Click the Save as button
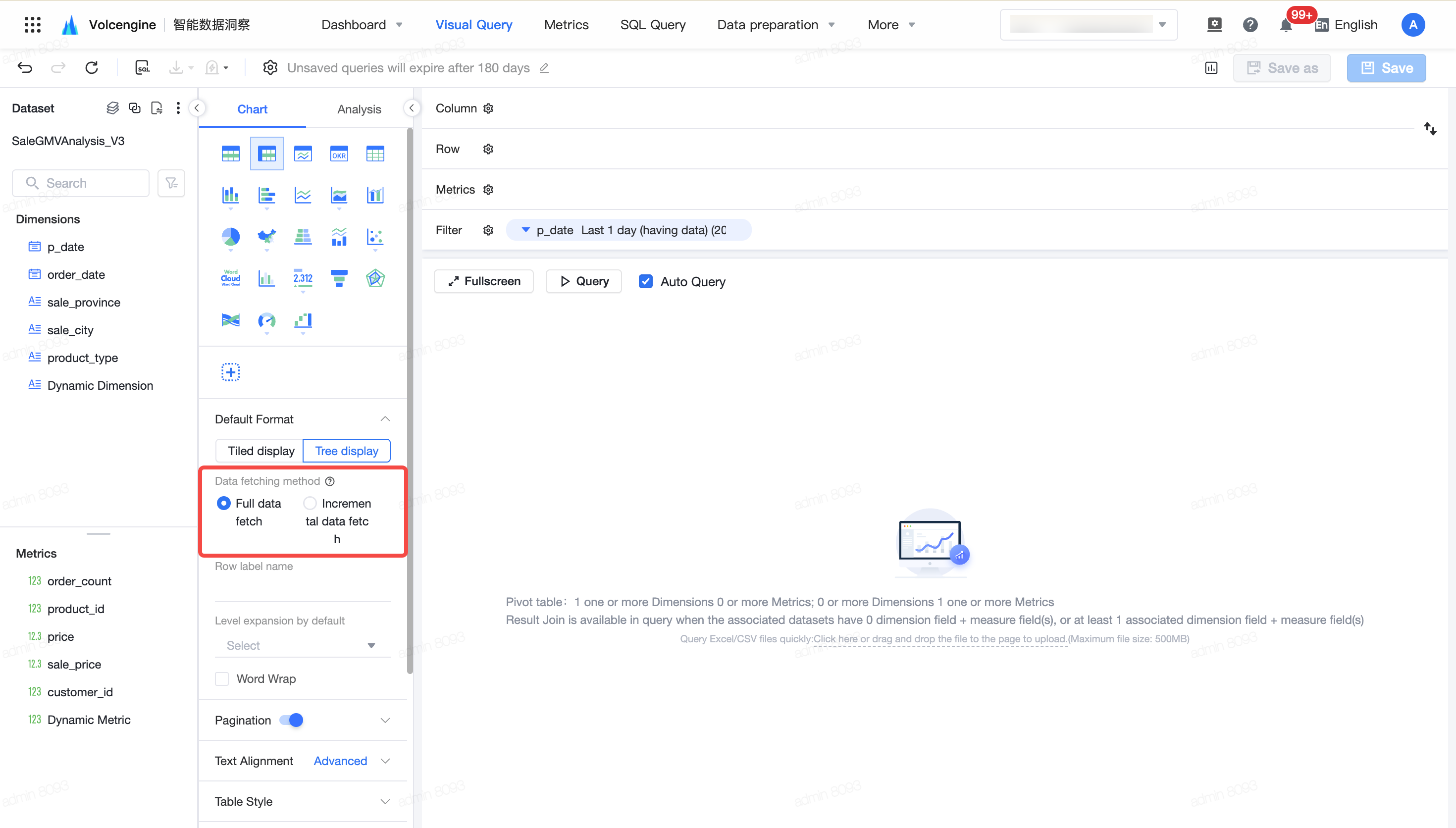Screen dimensions: 1456x828 (1282, 68)
